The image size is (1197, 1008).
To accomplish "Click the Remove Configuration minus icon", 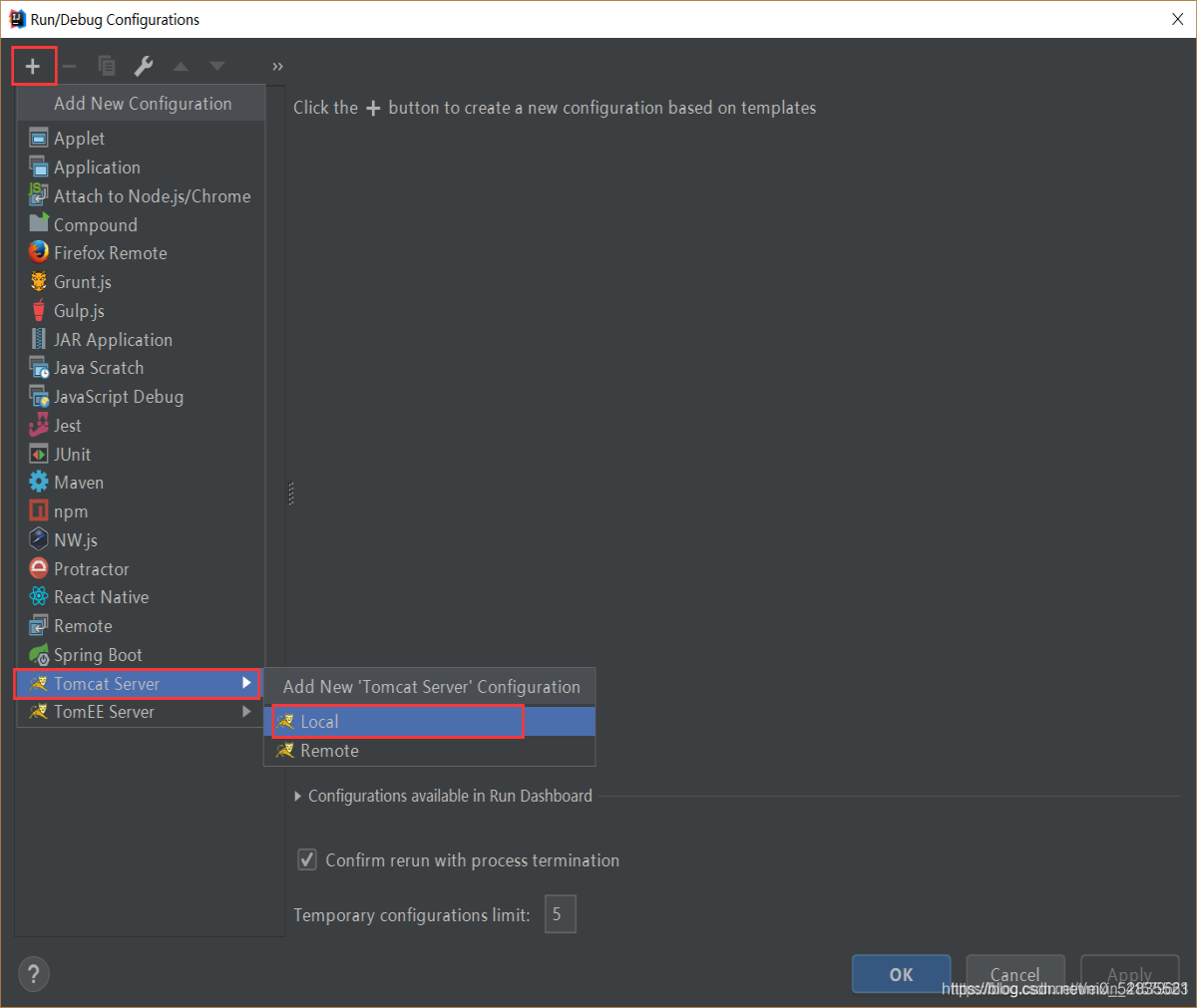I will [69, 67].
